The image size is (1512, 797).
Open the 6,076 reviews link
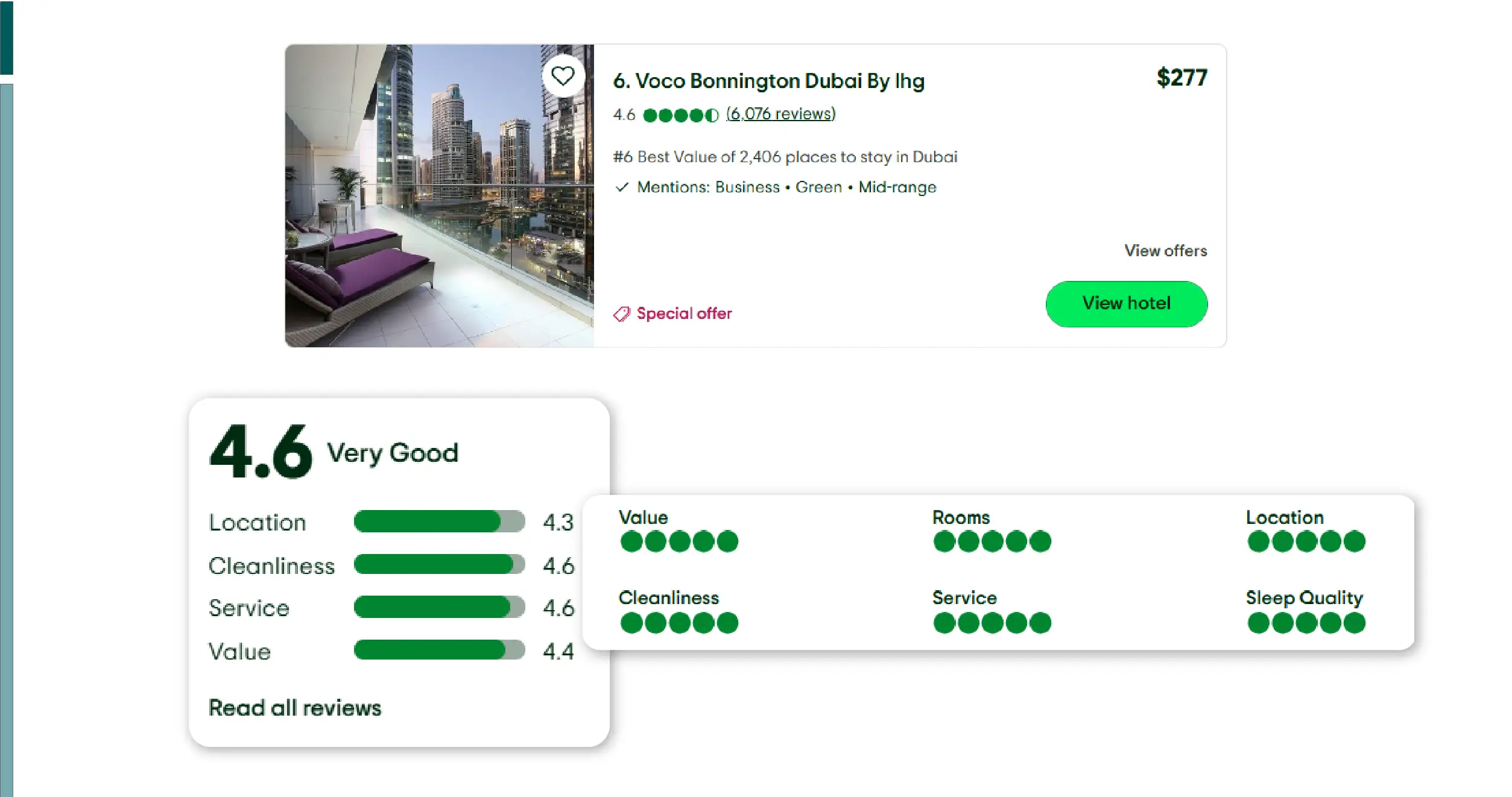(780, 114)
